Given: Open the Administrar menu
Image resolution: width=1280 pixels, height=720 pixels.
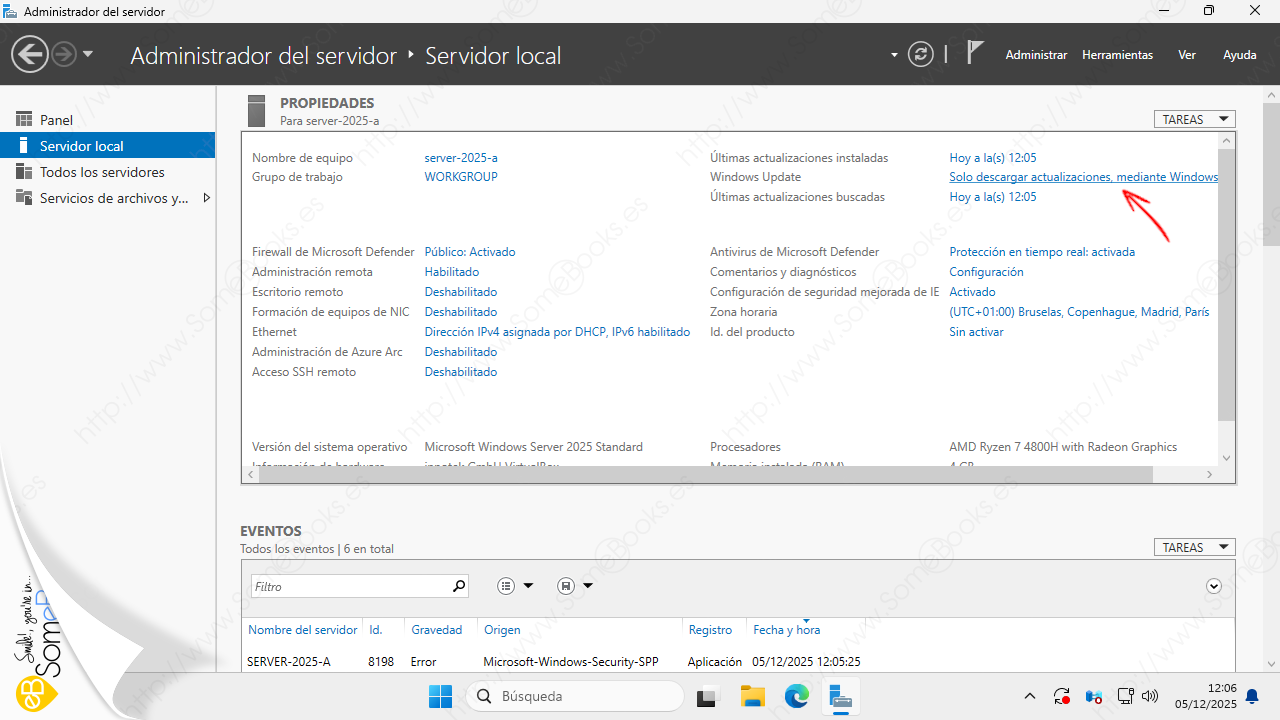Looking at the screenshot, I should pos(1036,55).
